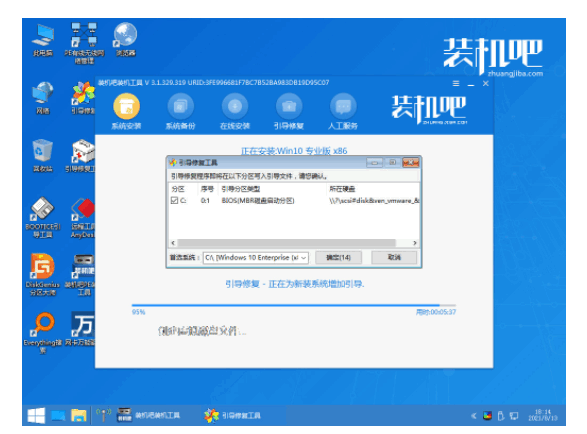Image resolution: width=587 pixels, height=434 pixels.
Task: Click the colorful display tray icon
Action: [x=487, y=416]
